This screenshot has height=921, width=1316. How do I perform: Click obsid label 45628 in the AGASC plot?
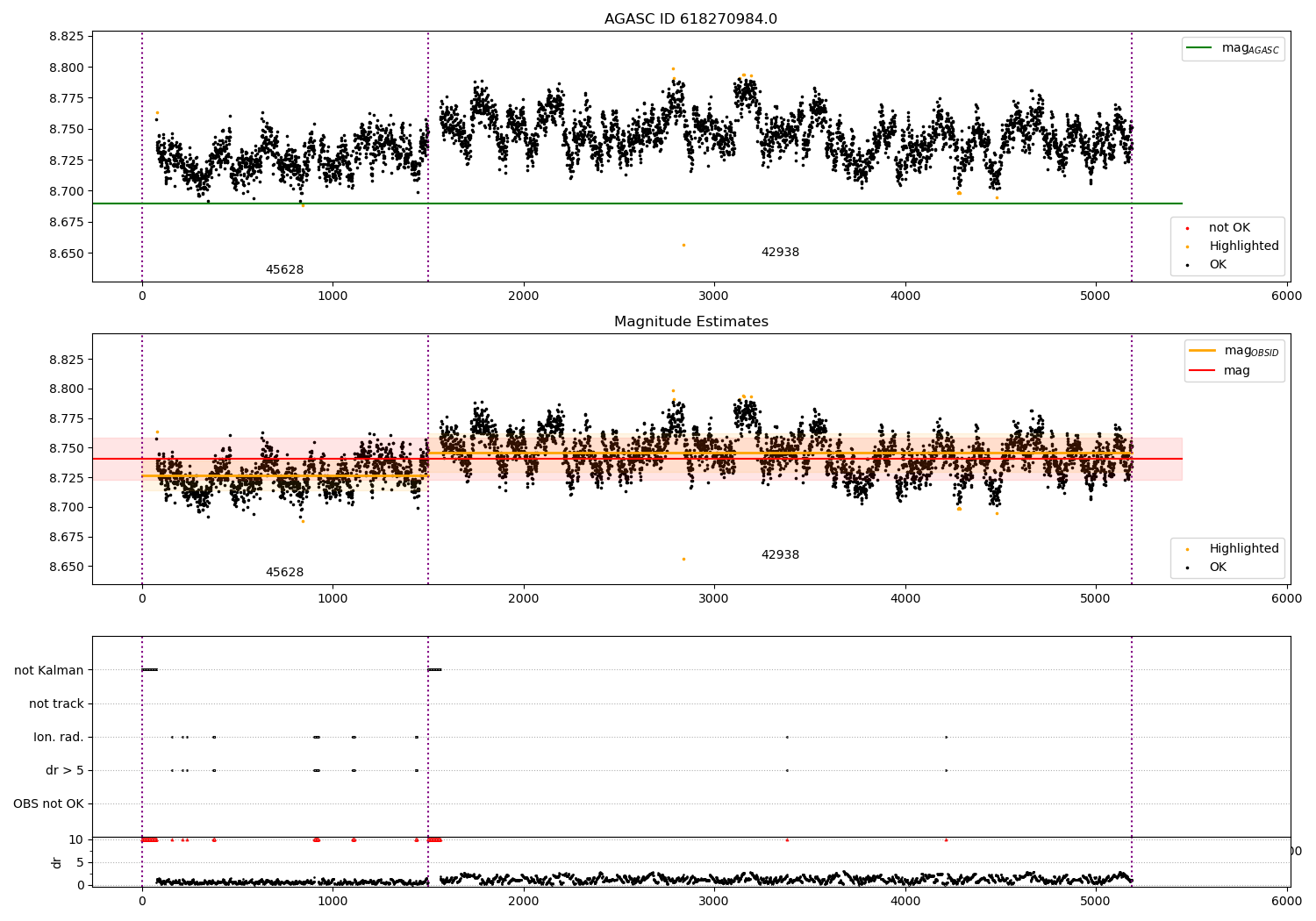(x=284, y=270)
